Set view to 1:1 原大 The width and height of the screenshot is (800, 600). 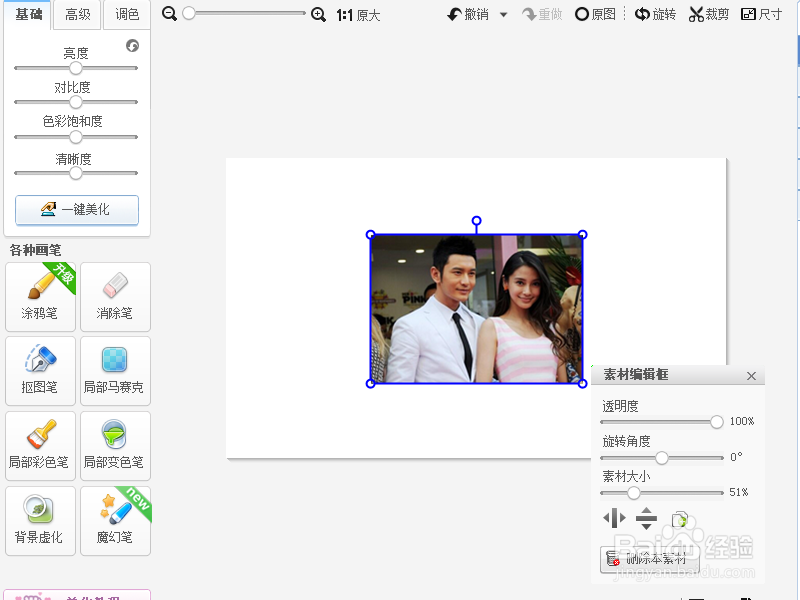coord(358,15)
